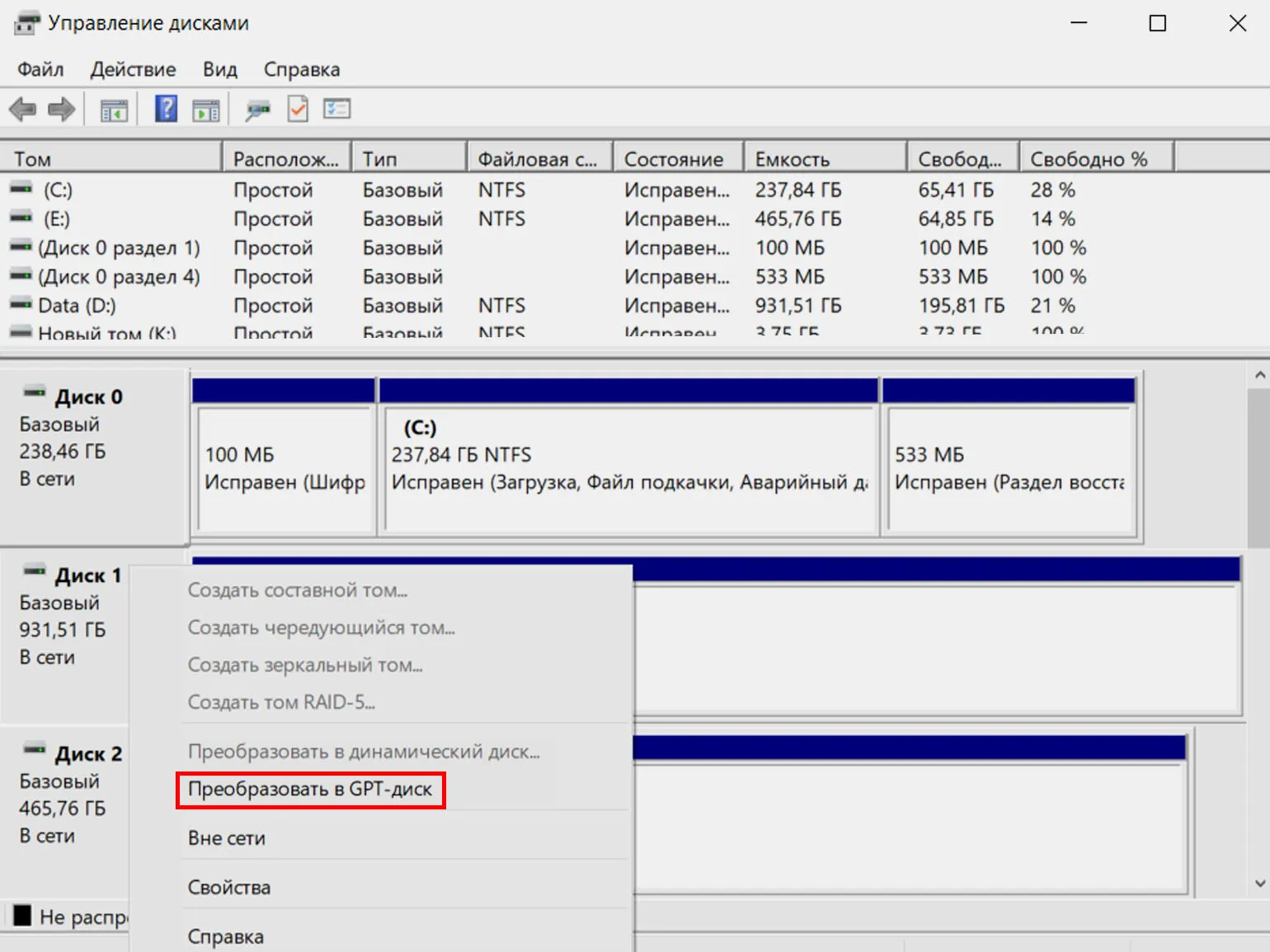This screenshot has height=952, width=1270.
Task: Toggle the action pane toolbar icon
Action: 206,110
